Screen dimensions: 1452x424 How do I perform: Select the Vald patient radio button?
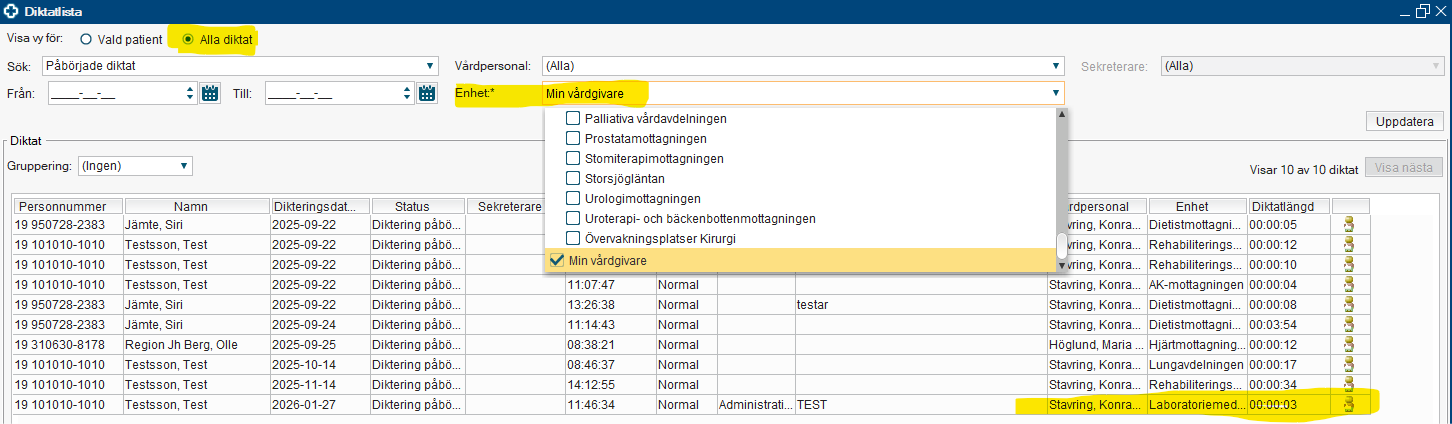tap(86, 40)
